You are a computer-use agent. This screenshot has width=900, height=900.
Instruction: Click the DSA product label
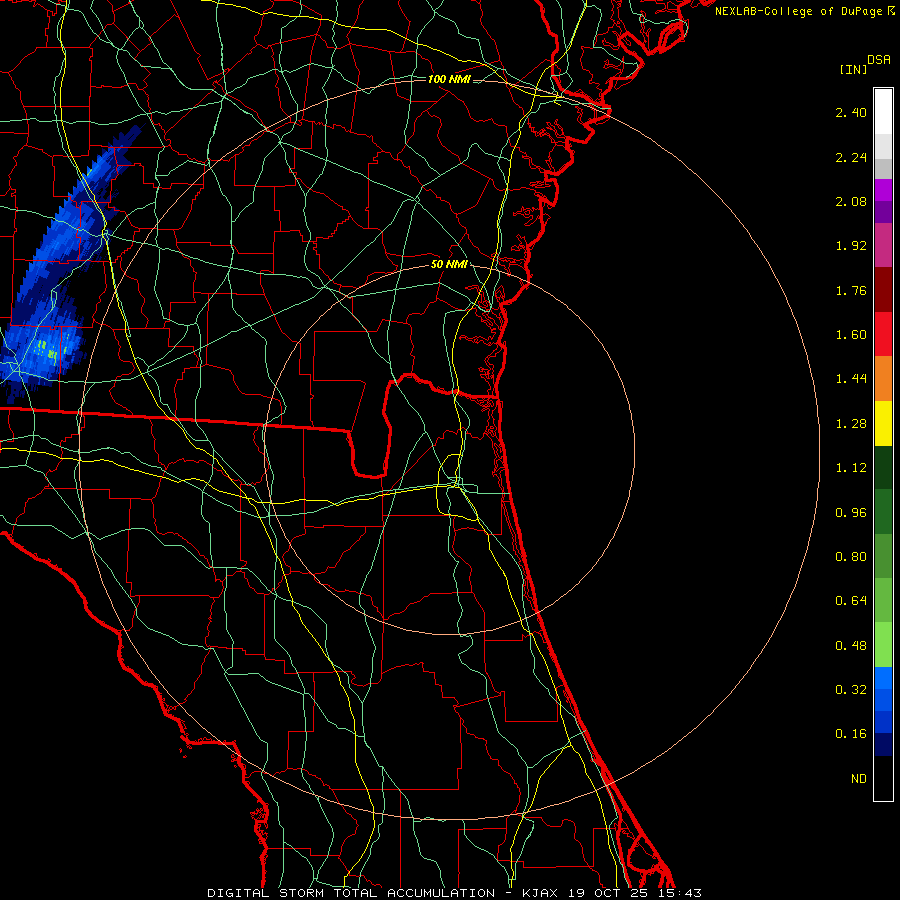[x=879, y=60]
